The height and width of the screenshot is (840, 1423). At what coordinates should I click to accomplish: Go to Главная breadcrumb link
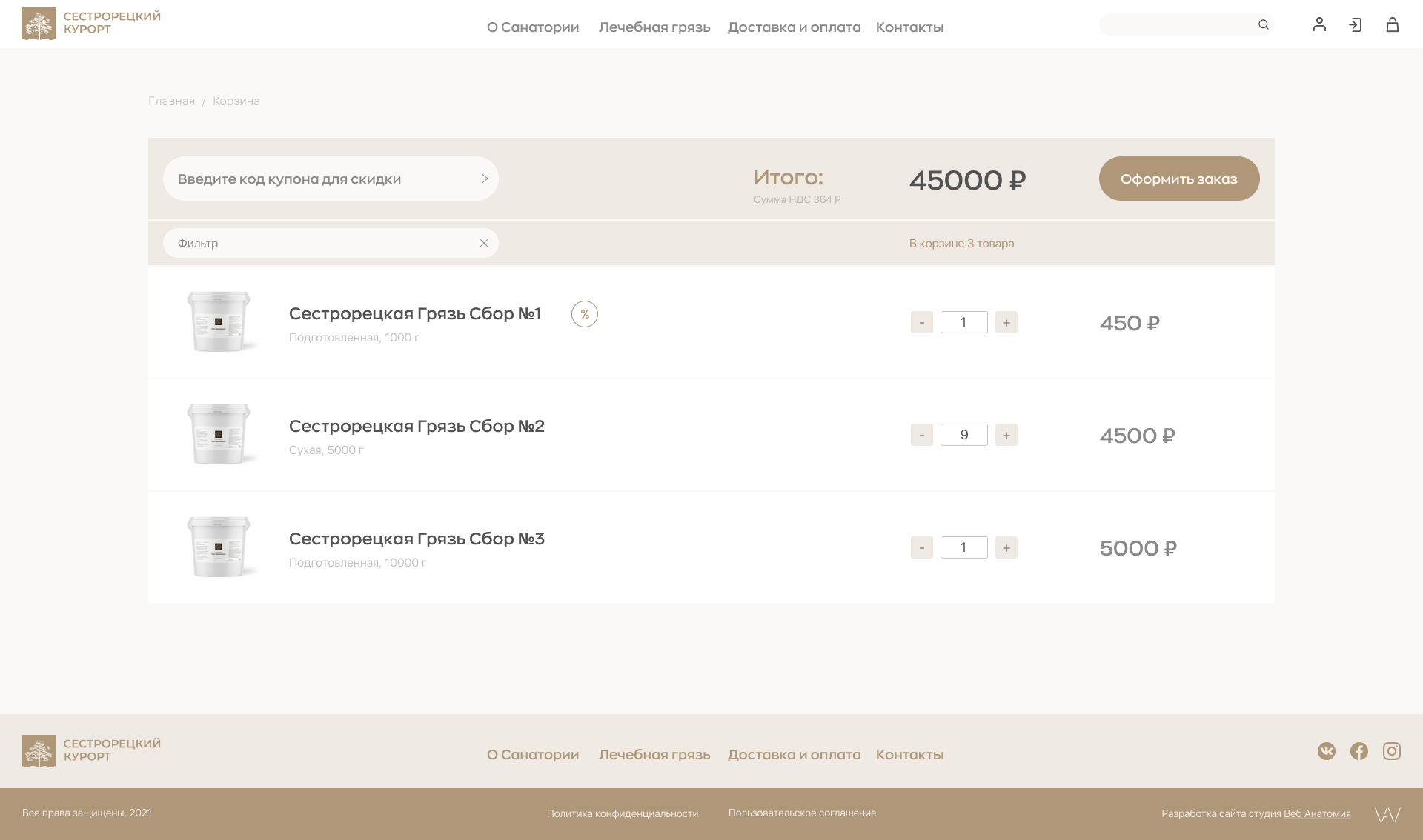pos(171,101)
